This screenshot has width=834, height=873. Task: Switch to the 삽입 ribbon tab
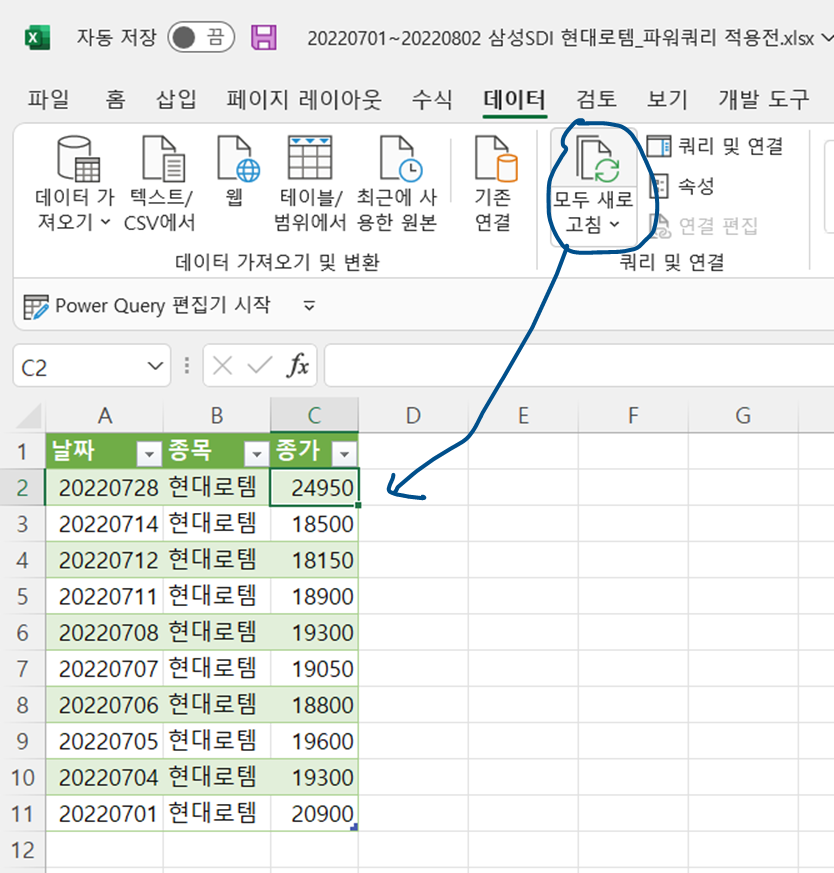(x=176, y=99)
